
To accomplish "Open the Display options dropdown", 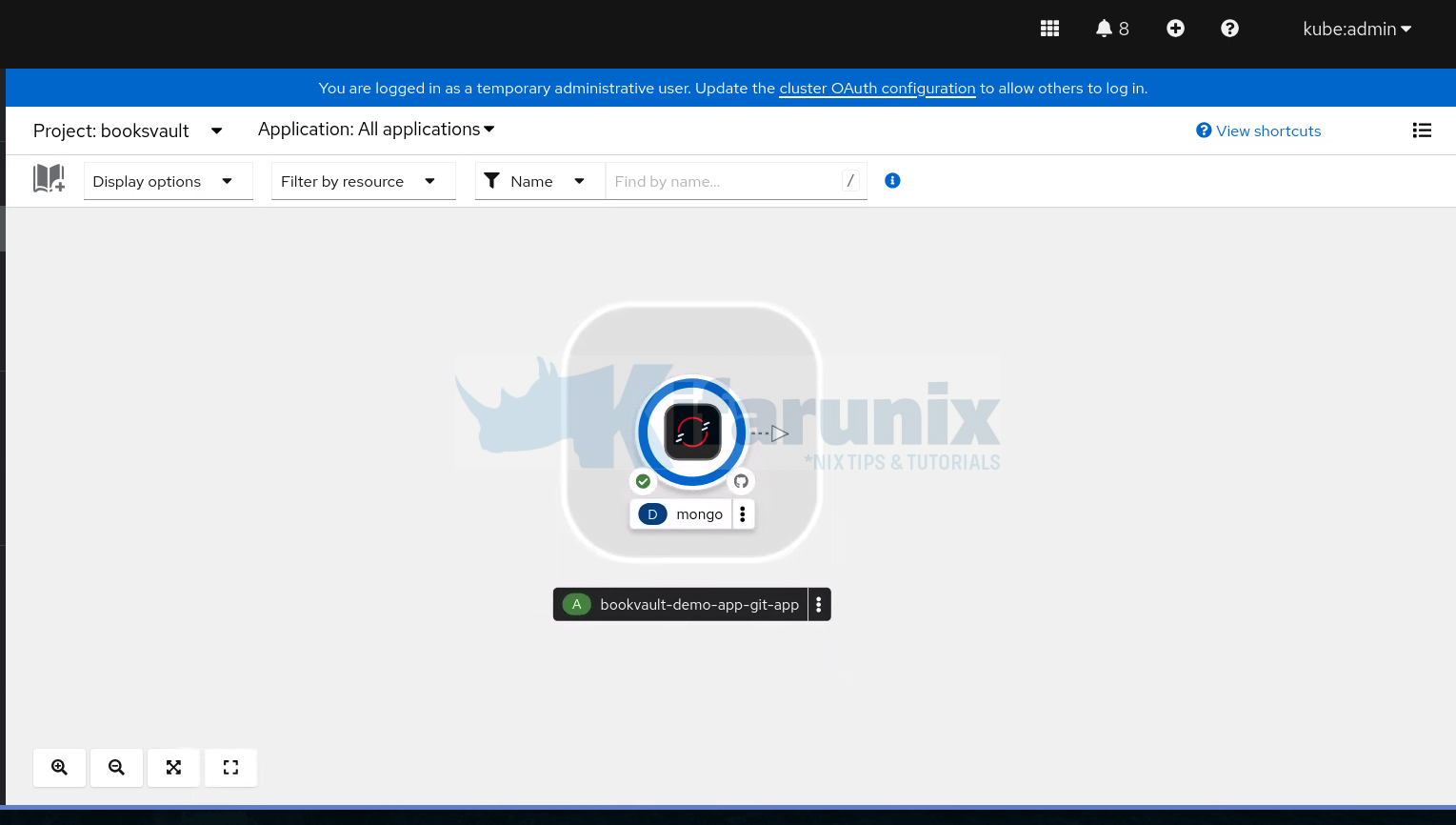I will click(168, 181).
